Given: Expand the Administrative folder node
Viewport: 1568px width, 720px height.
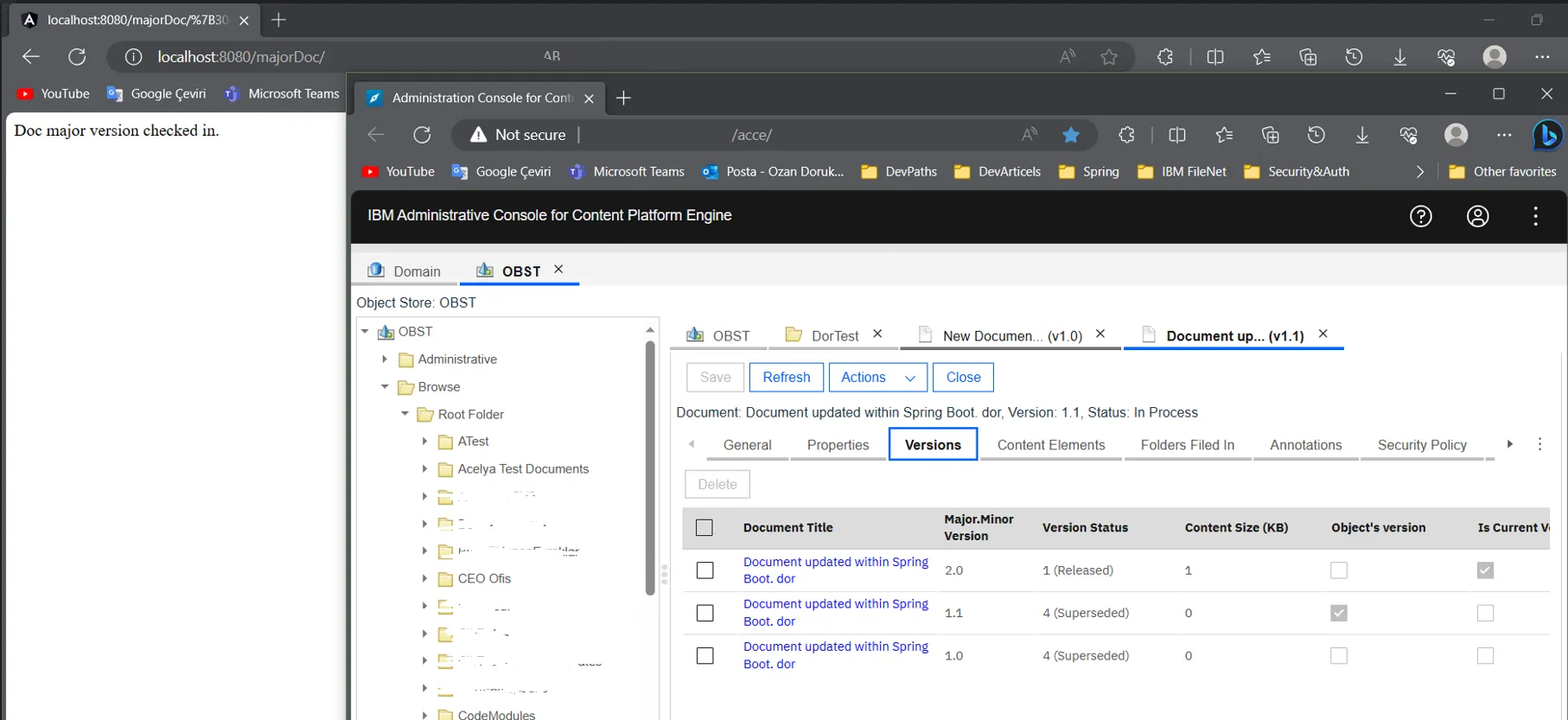Looking at the screenshot, I should pos(385,360).
